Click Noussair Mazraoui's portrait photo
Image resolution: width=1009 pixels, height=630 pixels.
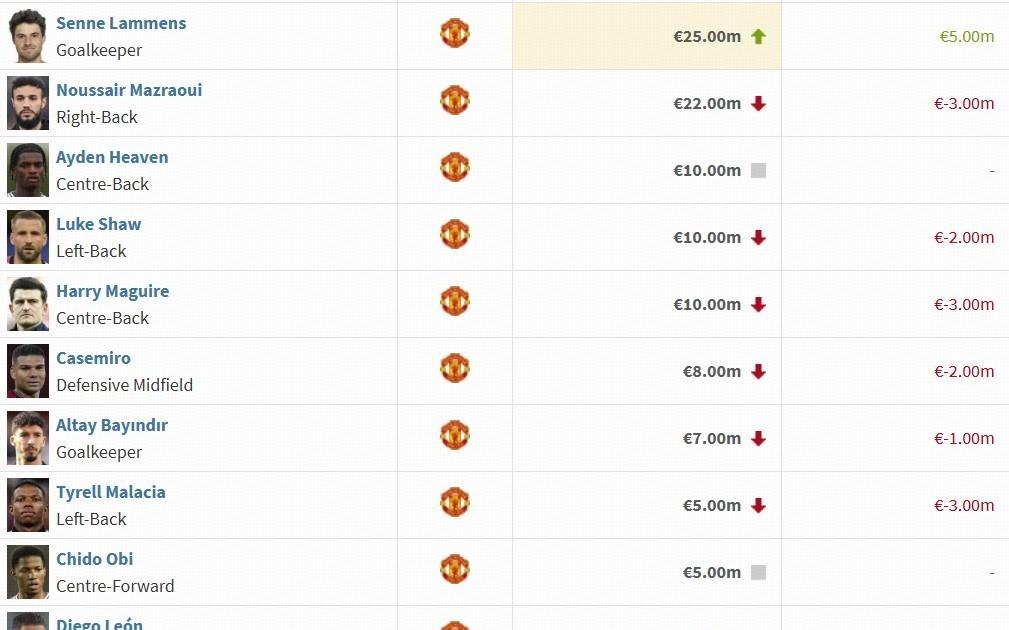pos(28,103)
